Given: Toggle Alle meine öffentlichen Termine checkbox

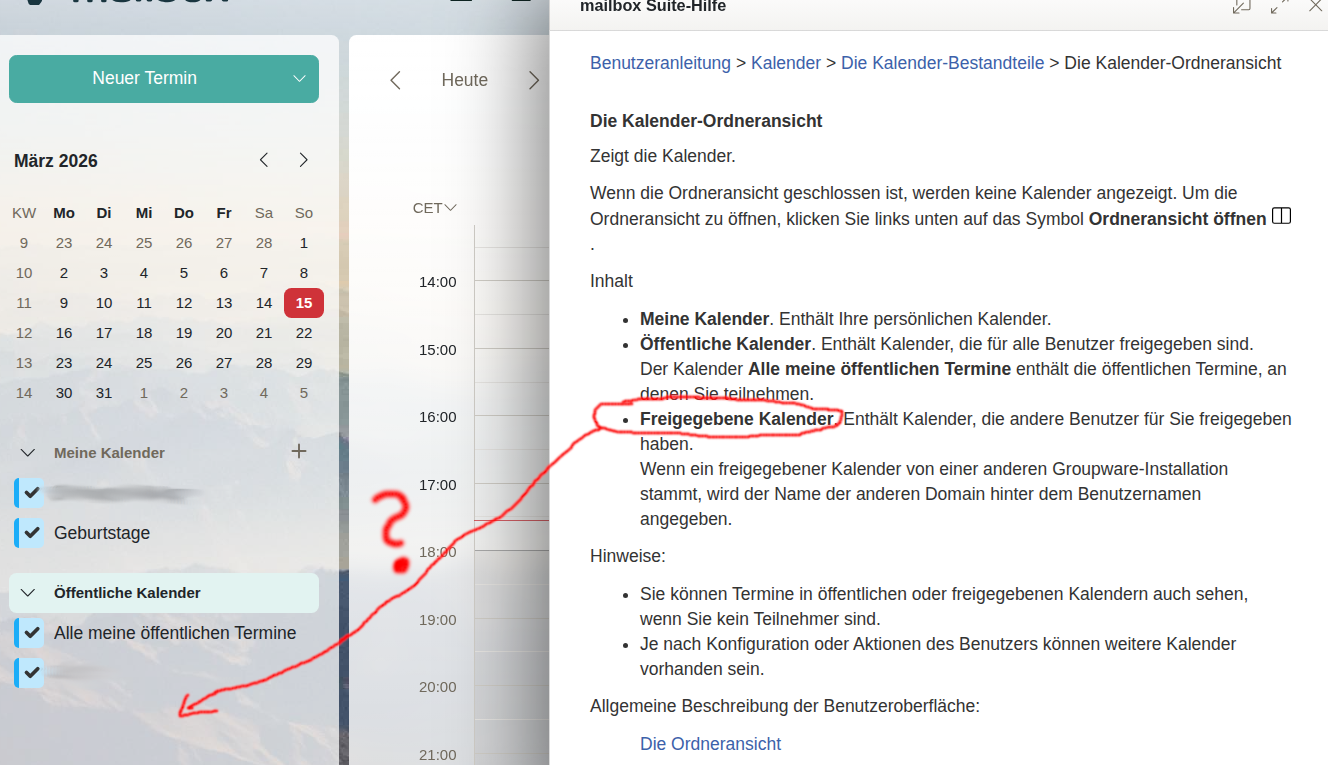Looking at the screenshot, I should (32, 633).
